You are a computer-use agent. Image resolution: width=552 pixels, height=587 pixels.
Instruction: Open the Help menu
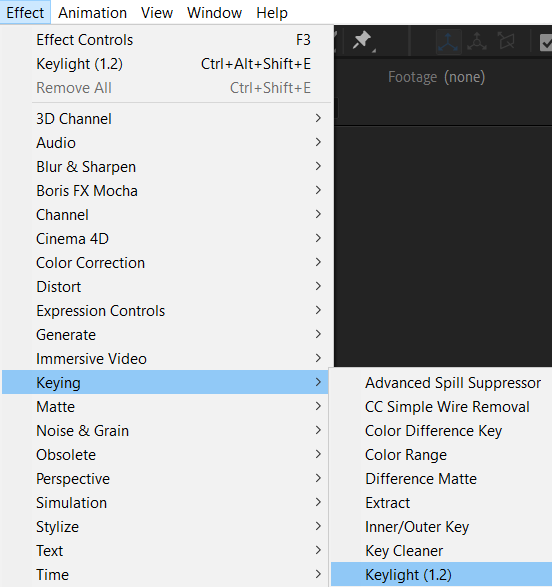pyautogui.click(x=272, y=13)
